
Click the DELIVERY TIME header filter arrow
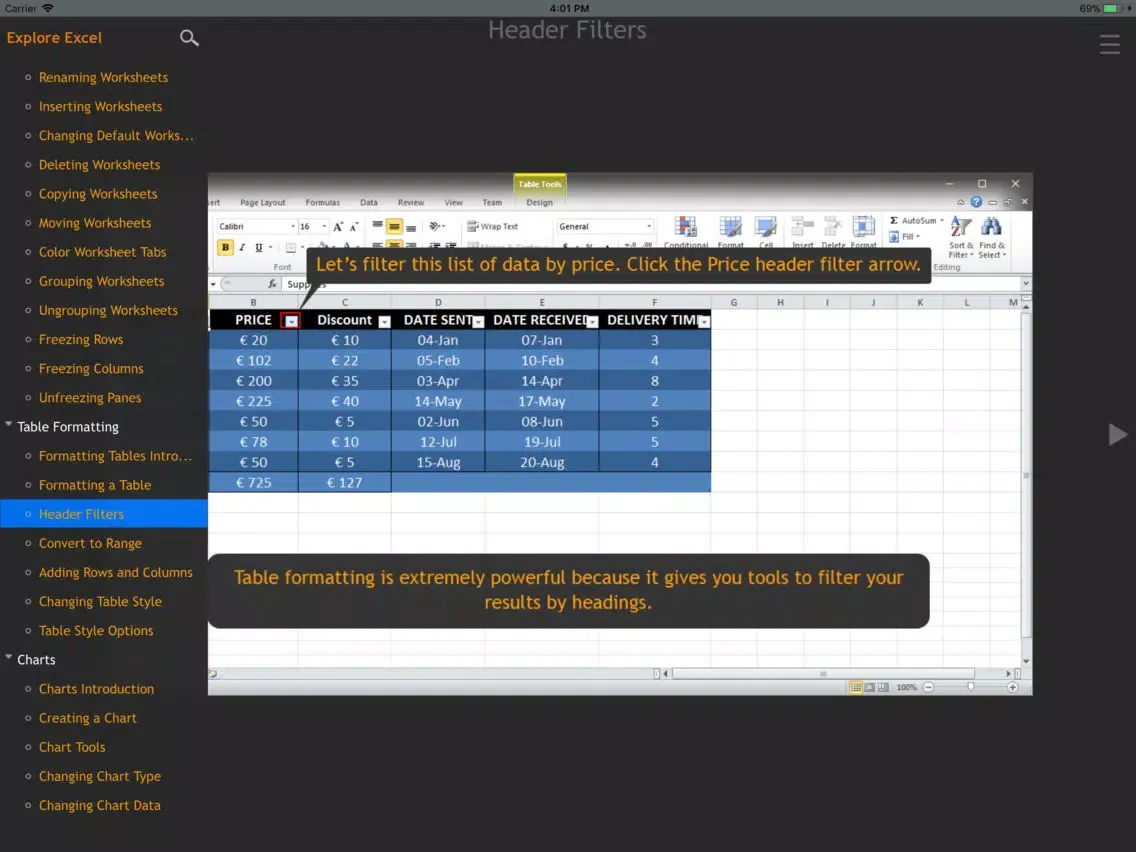pos(703,322)
